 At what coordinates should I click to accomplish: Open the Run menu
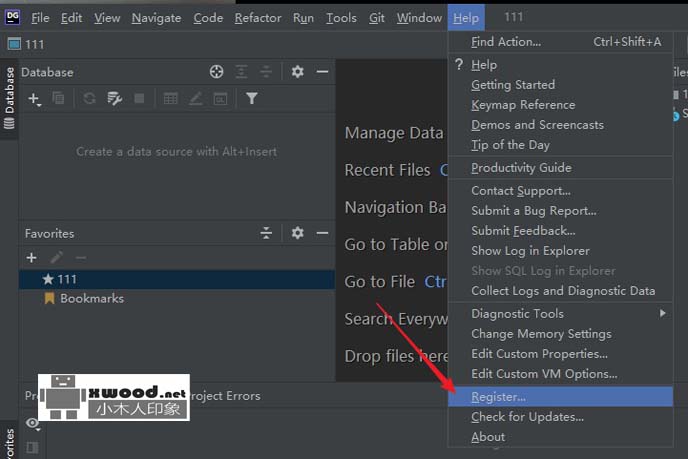click(303, 18)
